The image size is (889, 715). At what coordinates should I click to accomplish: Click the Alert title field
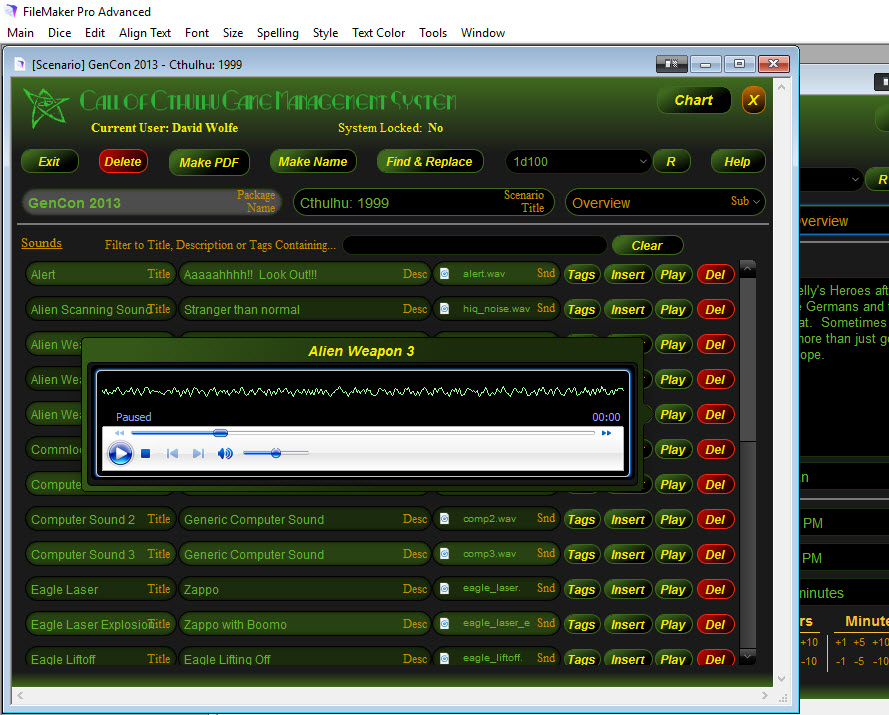100,274
